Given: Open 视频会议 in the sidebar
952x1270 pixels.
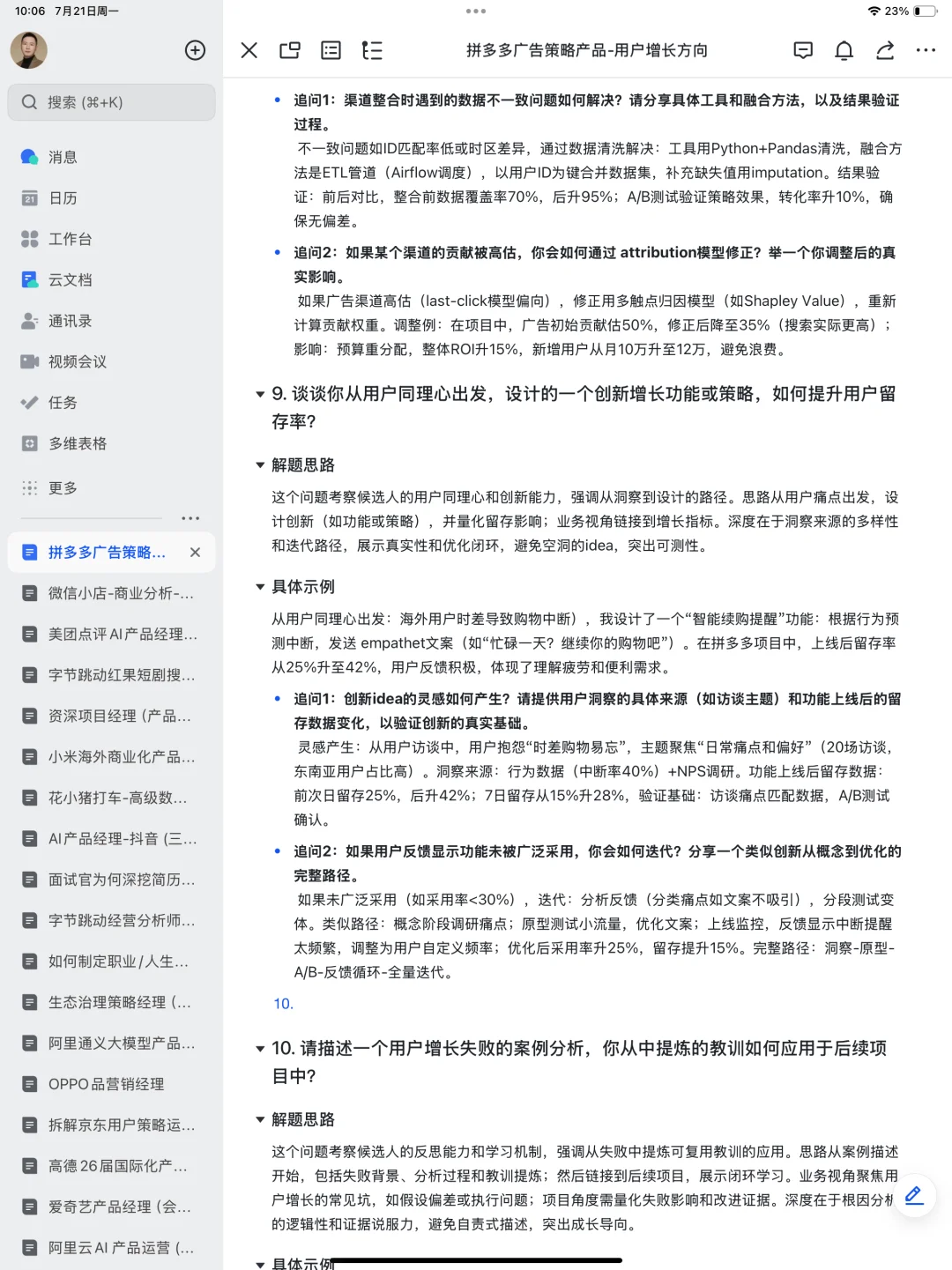Looking at the screenshot, I should 111,361.
